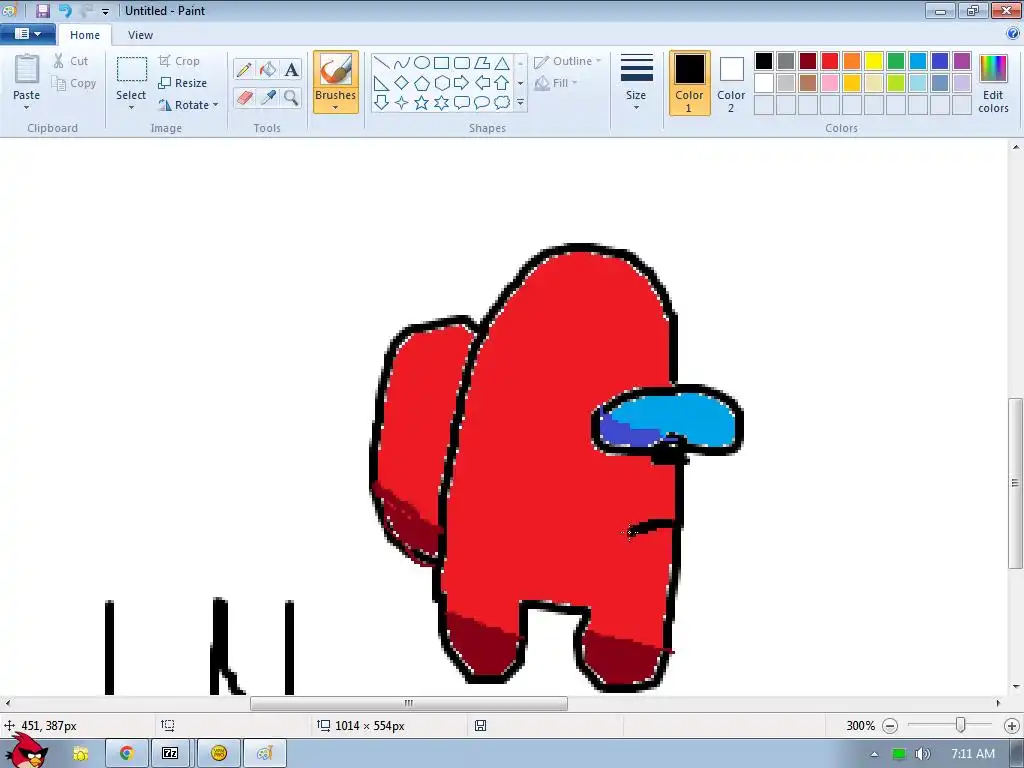Image resolution: width=1024 pixels, height=768 pixels.
Task: Choose the red color swatch
Action: pos(830,61)
